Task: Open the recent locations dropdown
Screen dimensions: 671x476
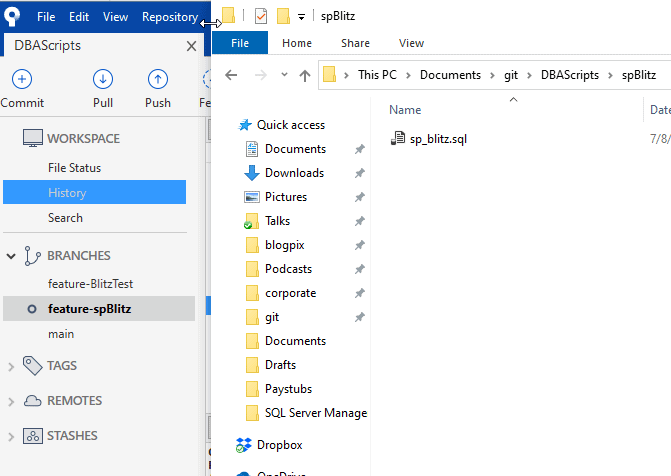Action: [284, 74]
